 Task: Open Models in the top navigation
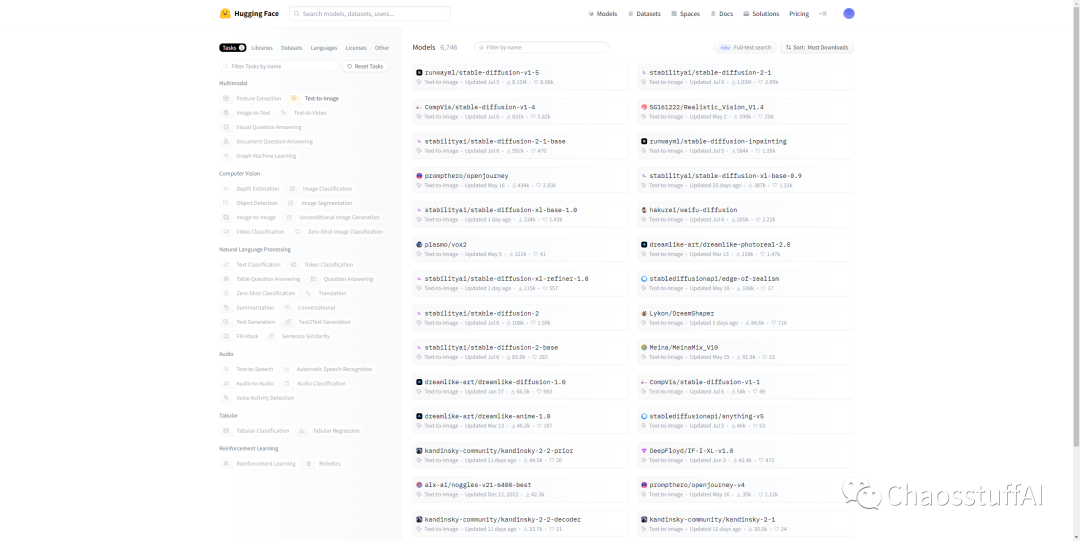[x=603, y=14]
